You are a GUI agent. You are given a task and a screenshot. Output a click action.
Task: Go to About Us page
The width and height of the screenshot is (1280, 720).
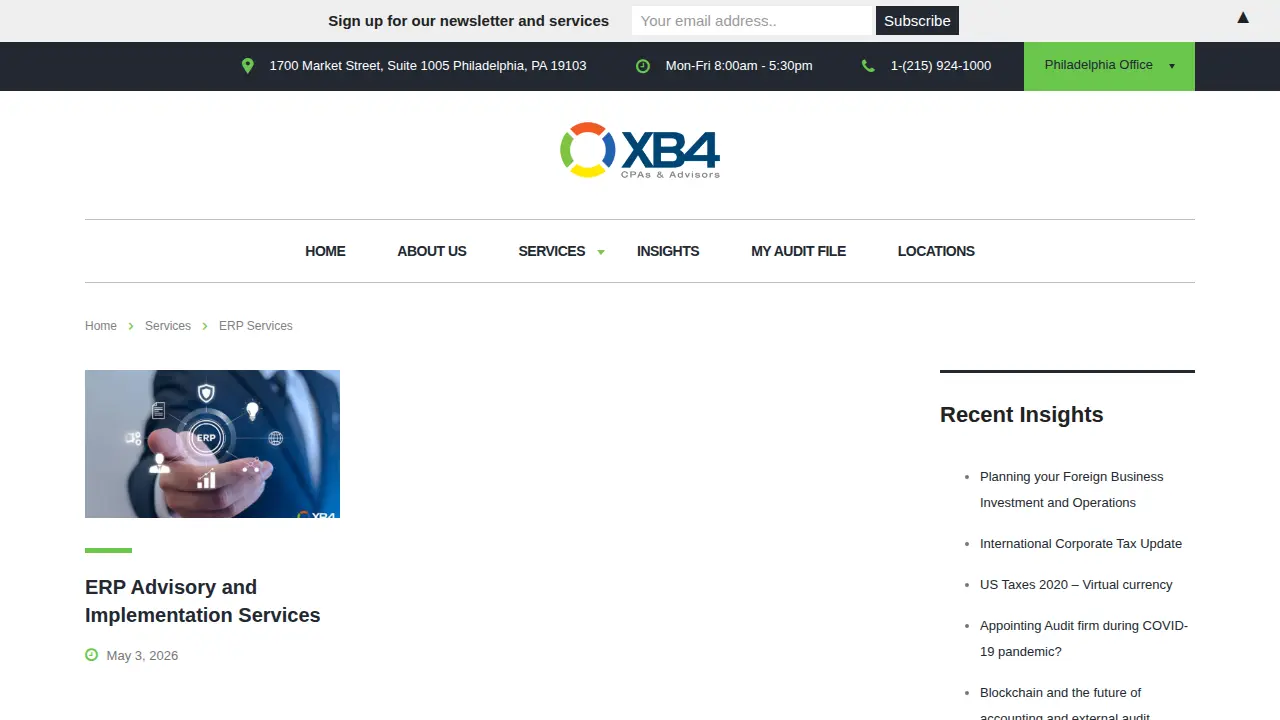coord(432,251)
